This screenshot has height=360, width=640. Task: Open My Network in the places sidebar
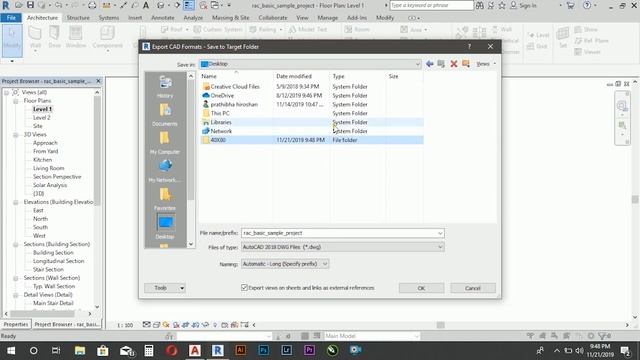165,171
